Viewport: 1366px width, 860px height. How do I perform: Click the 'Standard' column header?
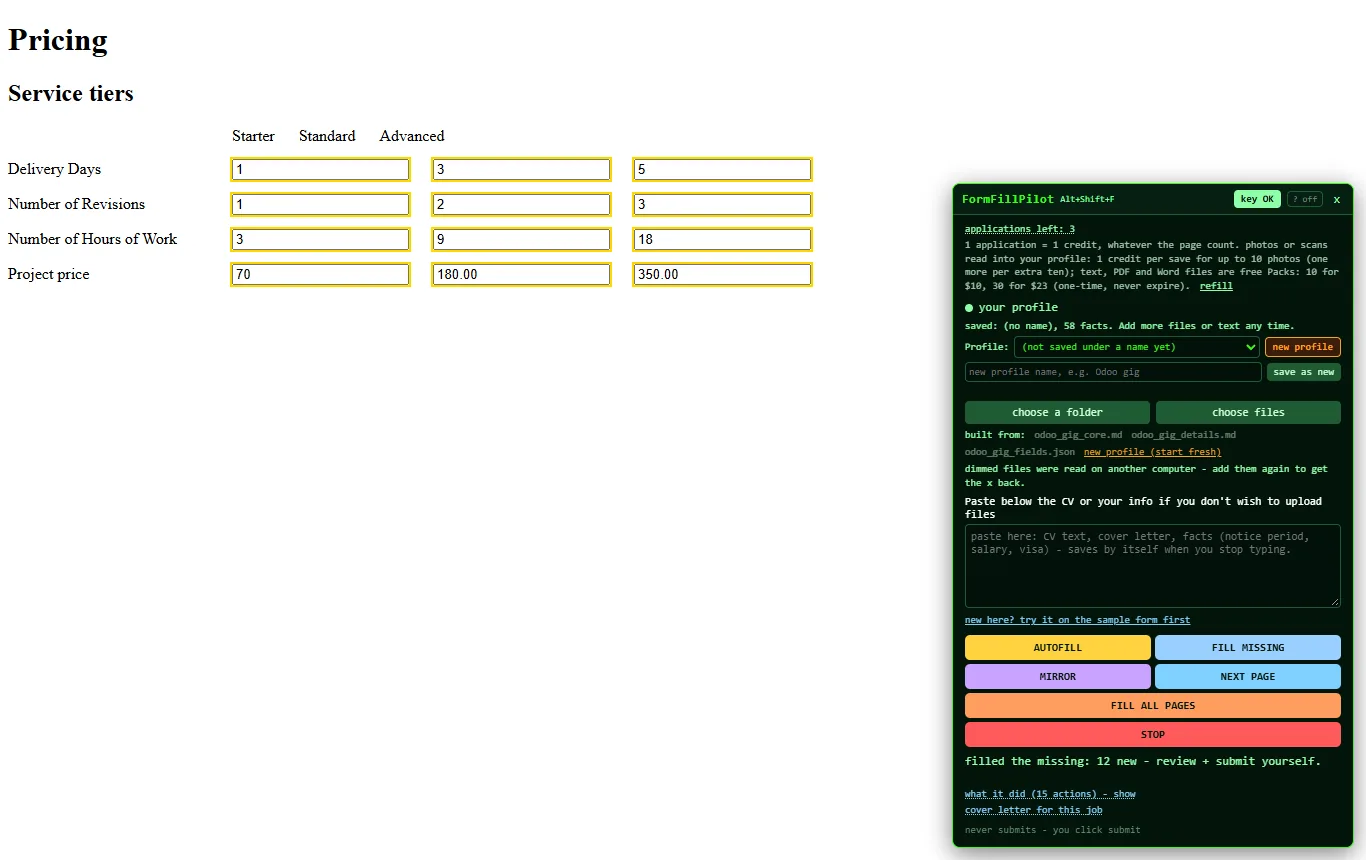click(x=327, y=136)
